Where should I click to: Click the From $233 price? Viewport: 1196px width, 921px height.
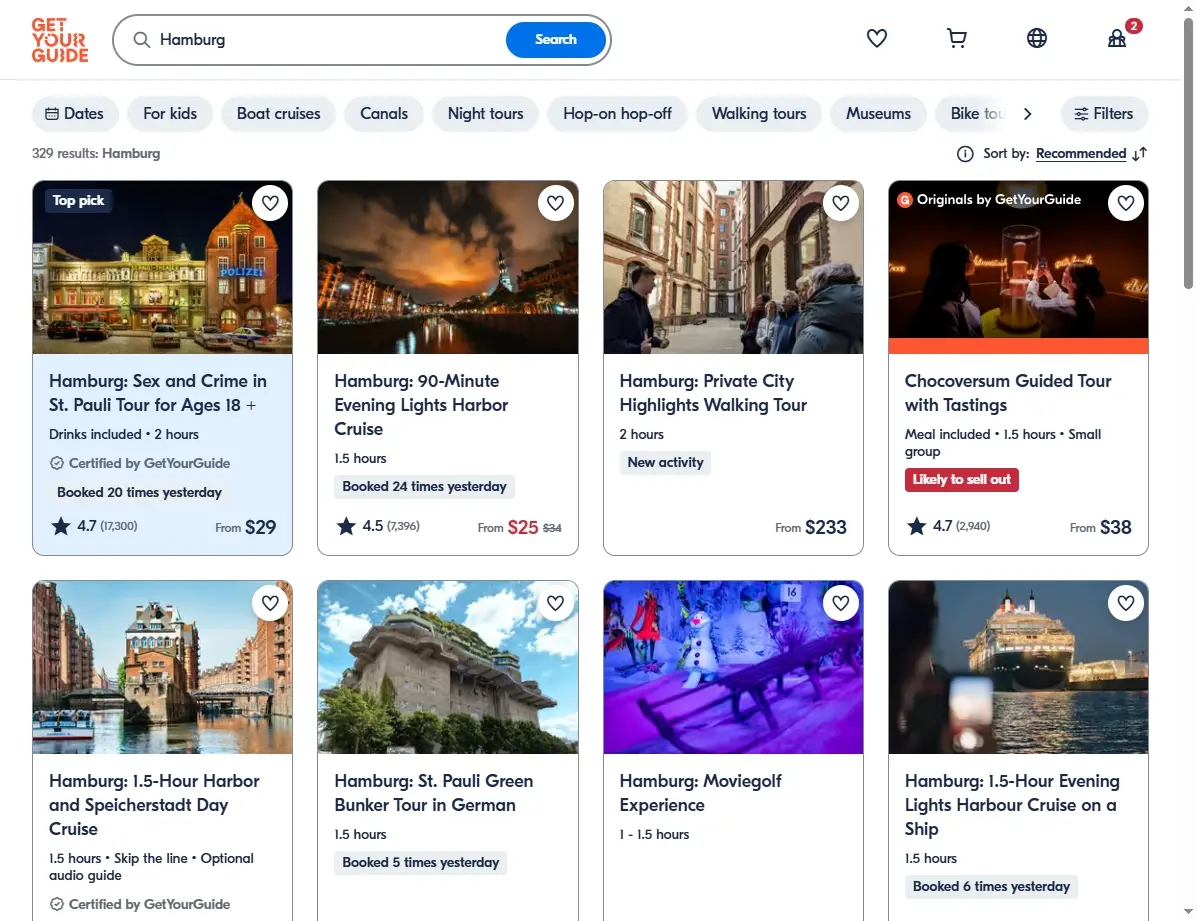tap(811, 527)
